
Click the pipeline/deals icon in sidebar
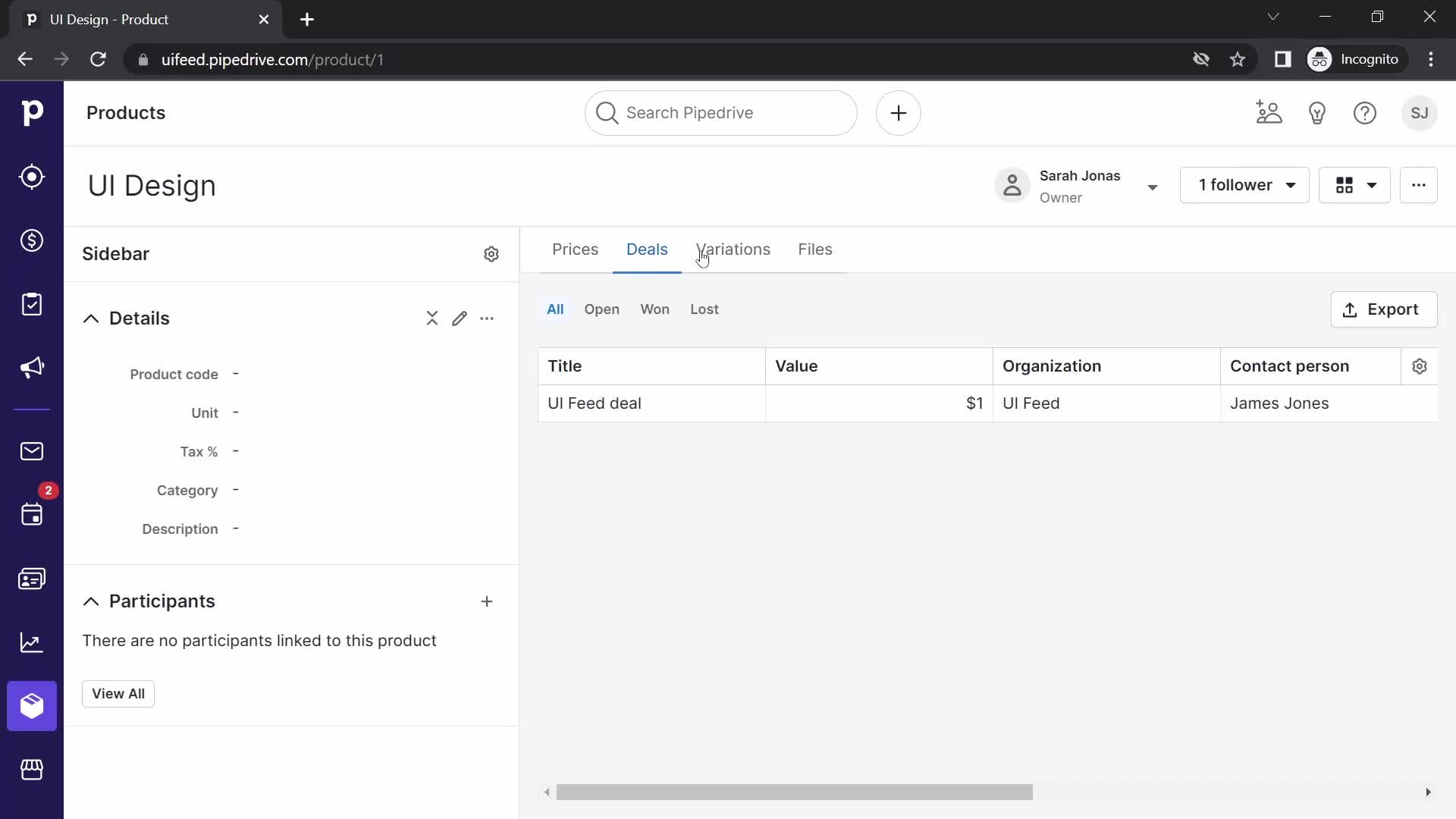point(32,241)
